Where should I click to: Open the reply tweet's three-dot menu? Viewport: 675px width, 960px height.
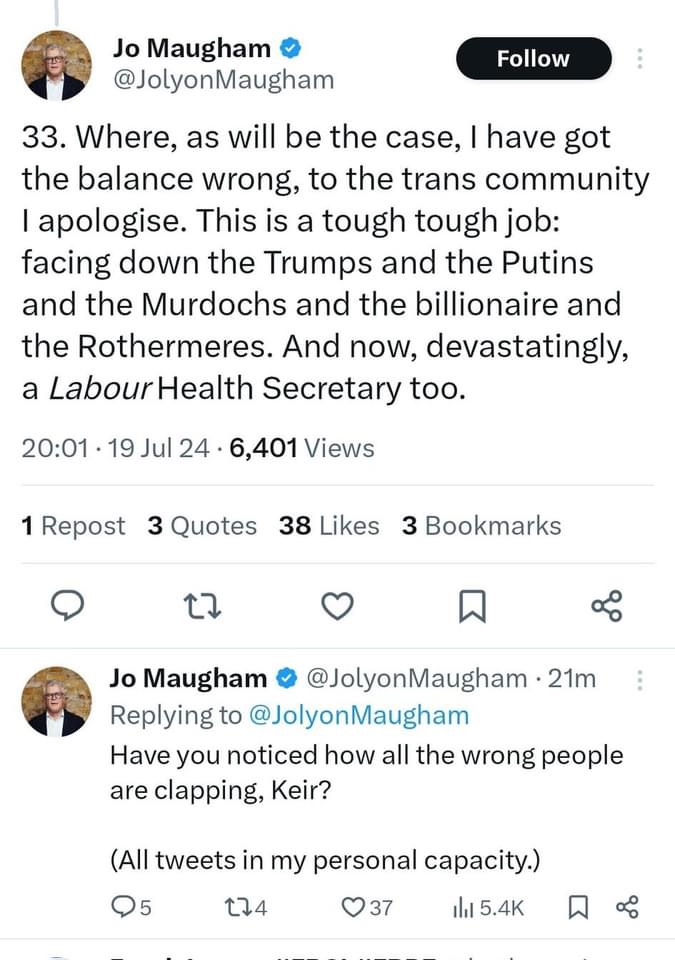tap(640, 680)
